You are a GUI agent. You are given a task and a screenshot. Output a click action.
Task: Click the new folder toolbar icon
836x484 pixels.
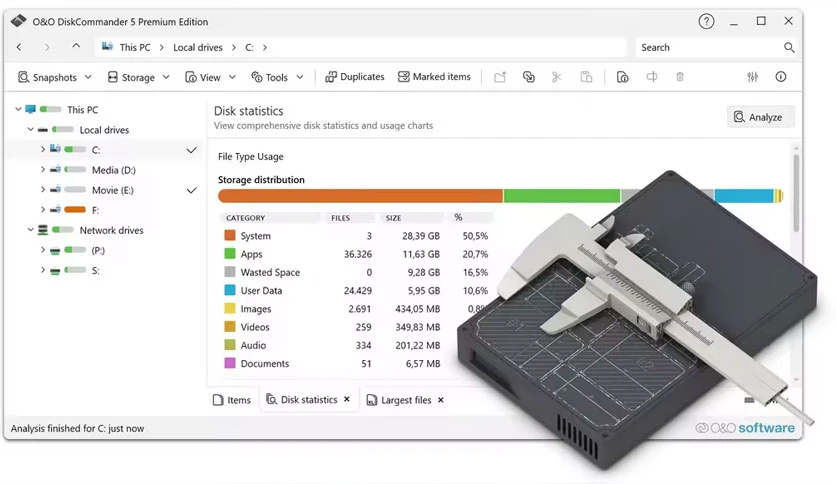[500, 77]
